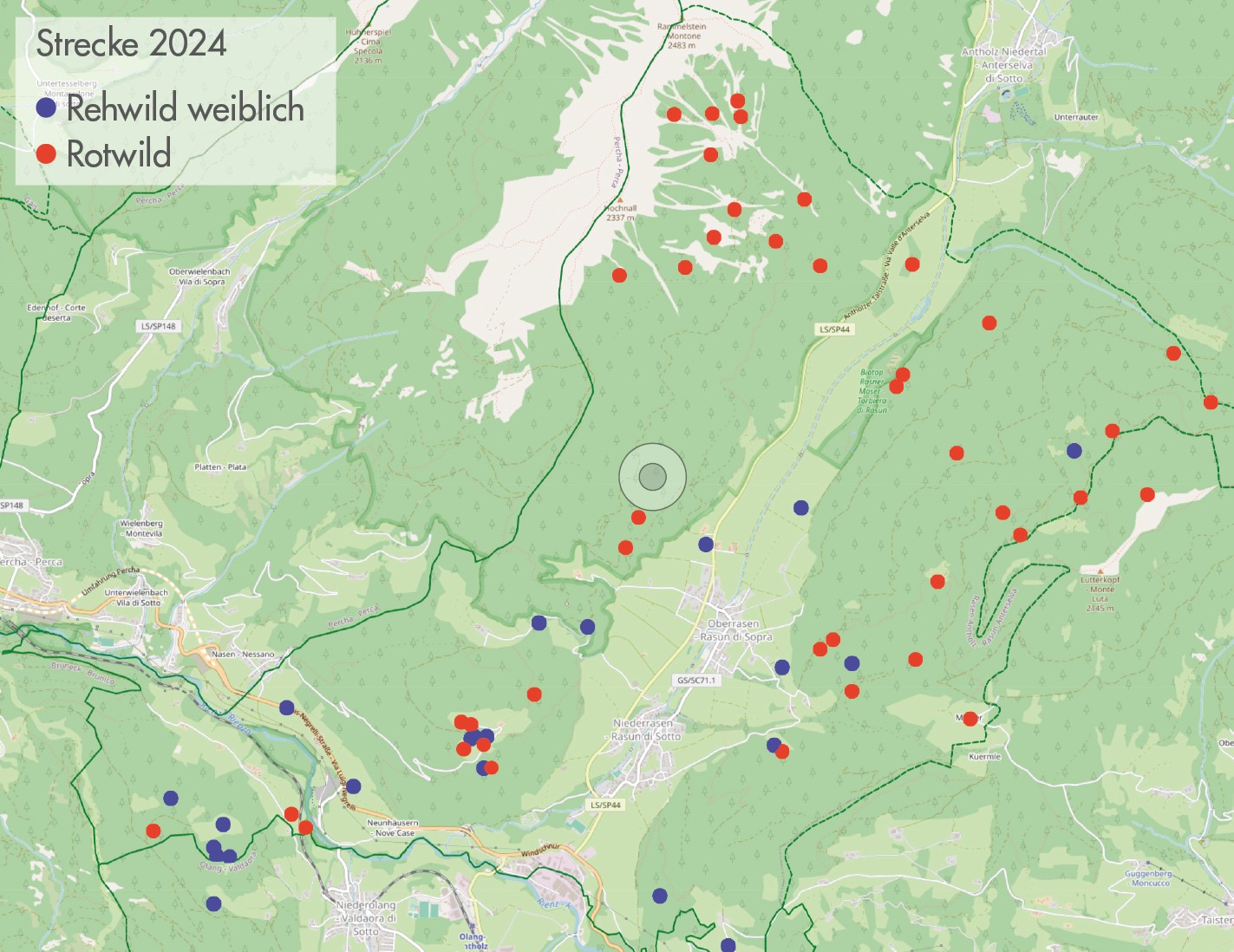Click the blue Rehwild weiblich legend dot
Viewport: 1234px width, 952px height.
[46, 108]
